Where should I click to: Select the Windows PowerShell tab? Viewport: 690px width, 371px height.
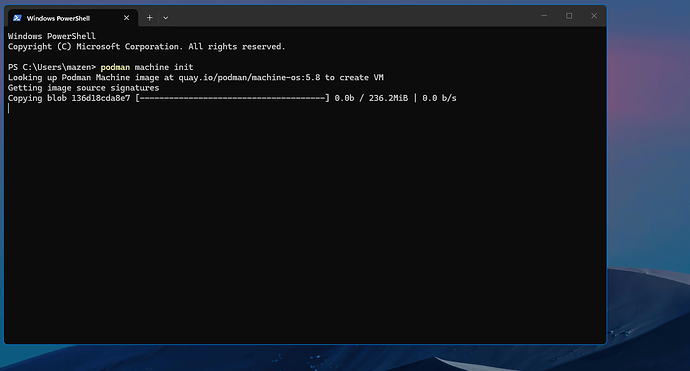[x=73, y=18]
